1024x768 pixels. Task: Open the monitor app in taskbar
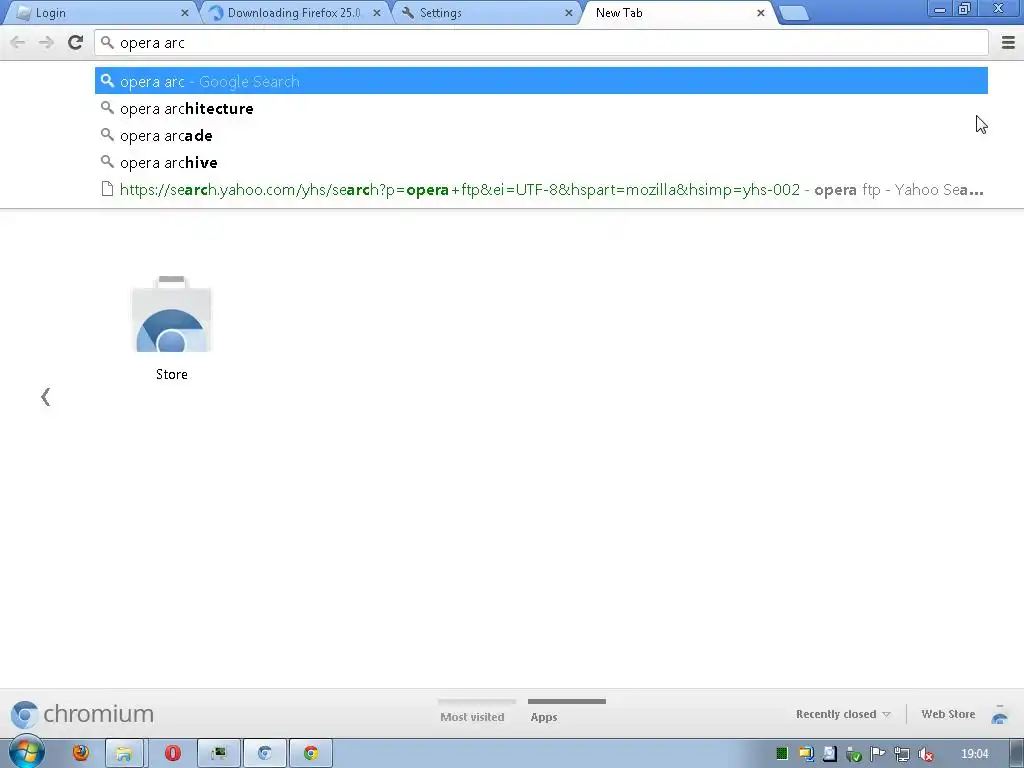pos(219,754)
